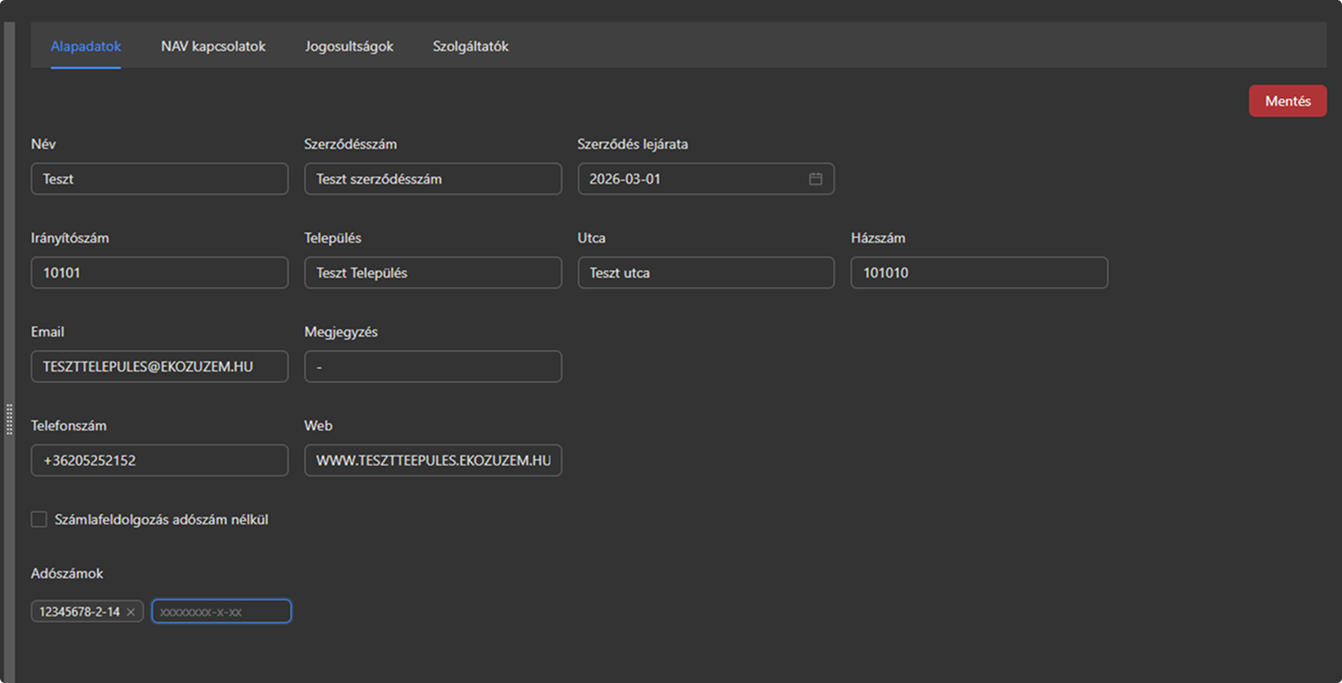
Task: Open calendar picker in Szerződés lejárata field
Action: click(815, 179)
